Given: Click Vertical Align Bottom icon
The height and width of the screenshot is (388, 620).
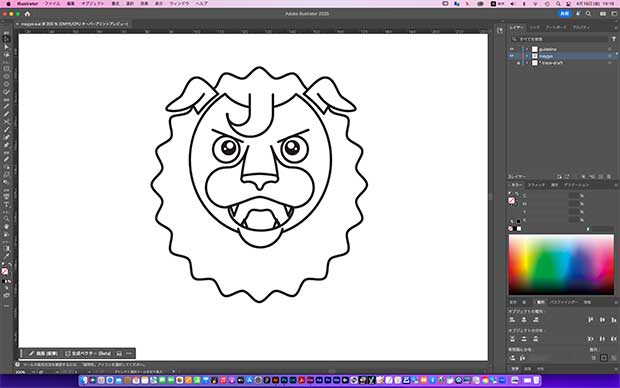Looking at the screenshot, I should [x=614, y=320].
